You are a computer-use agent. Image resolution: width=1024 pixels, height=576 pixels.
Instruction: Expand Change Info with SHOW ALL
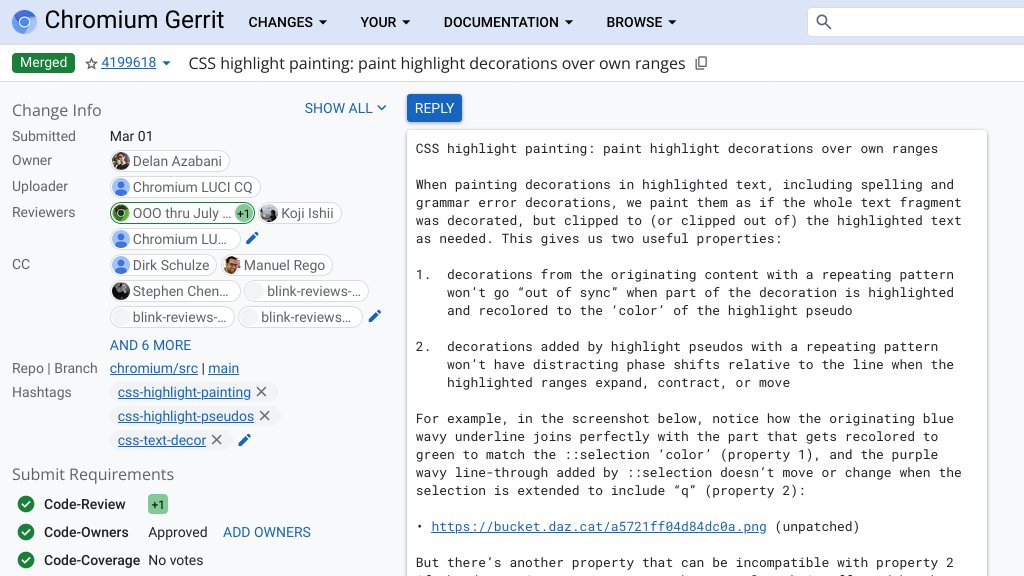pos(345,108)
